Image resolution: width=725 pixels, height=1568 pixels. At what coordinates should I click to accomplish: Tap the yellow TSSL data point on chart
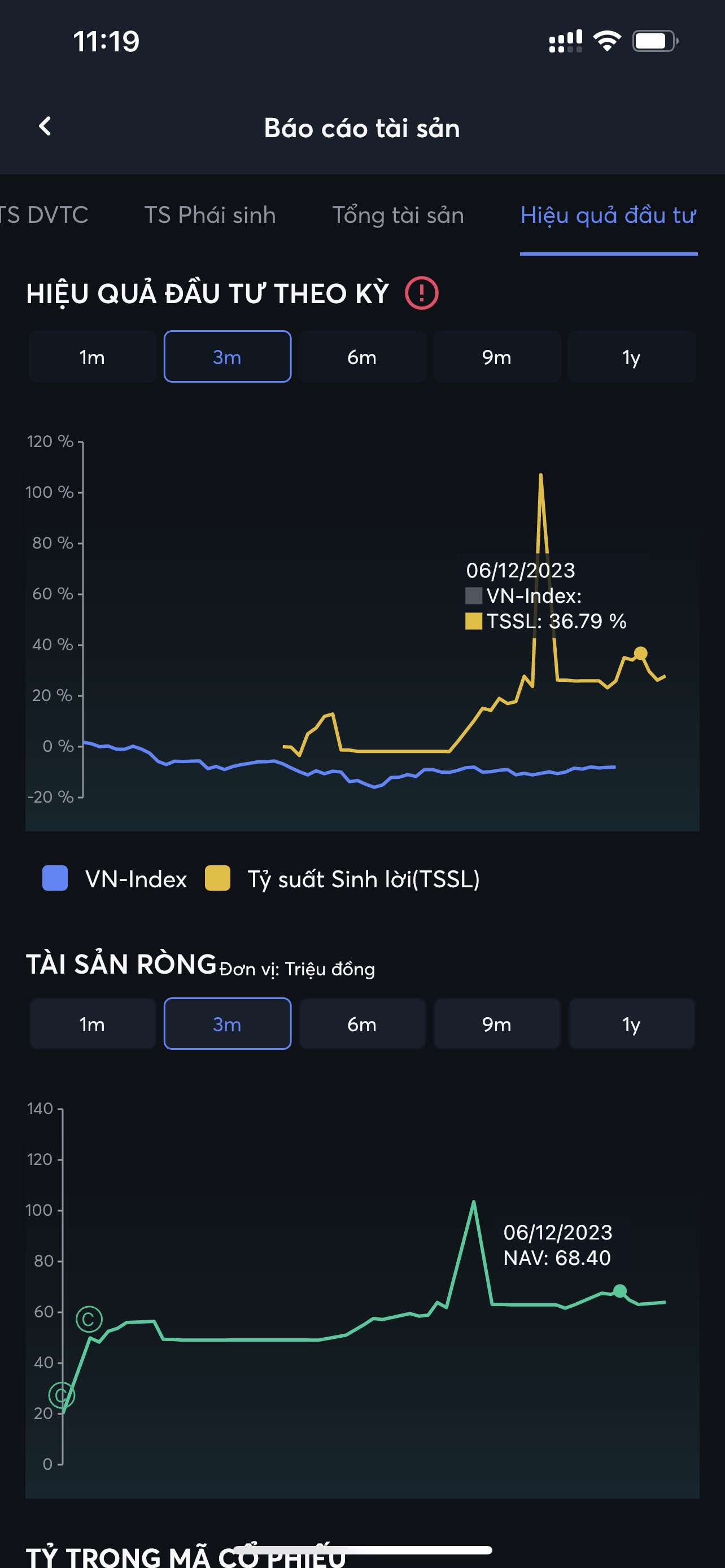coord(640,654)
